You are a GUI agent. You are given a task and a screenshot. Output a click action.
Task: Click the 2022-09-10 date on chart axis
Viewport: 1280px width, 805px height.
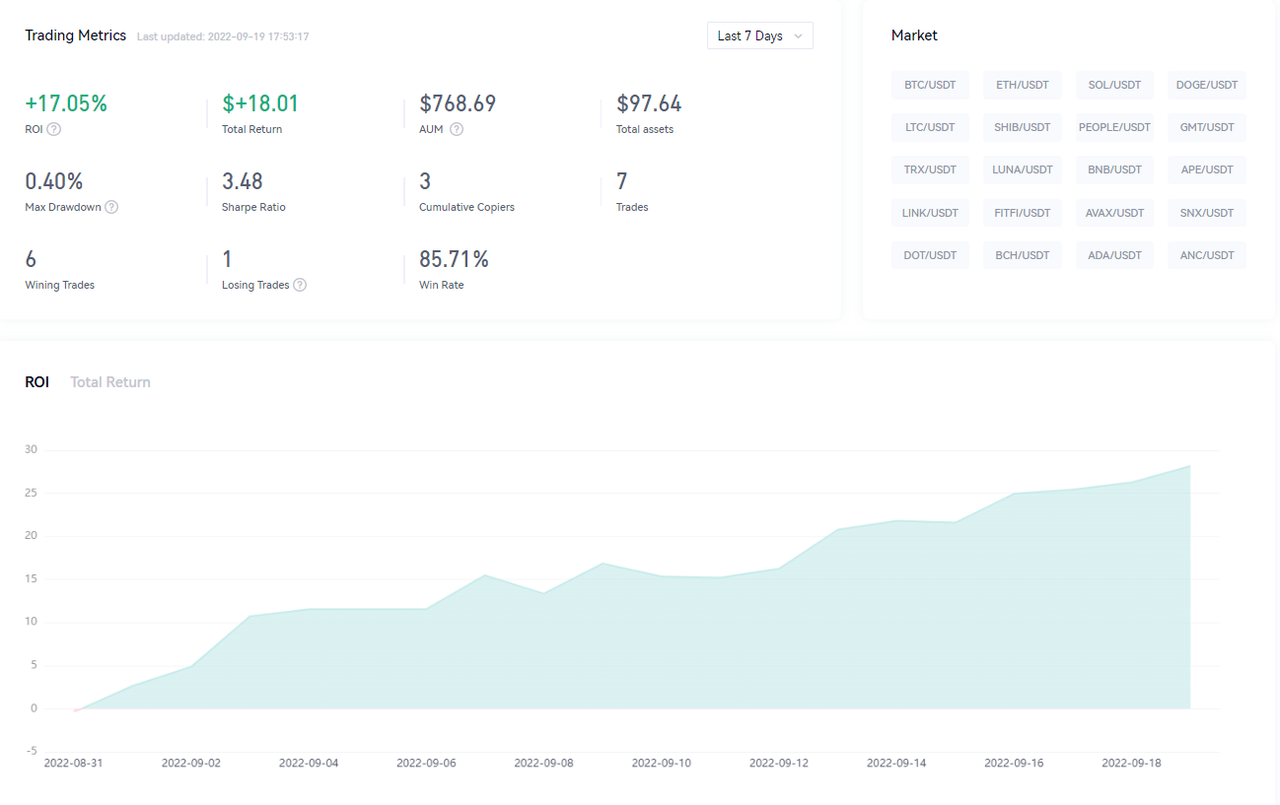(x=661, y=763)
